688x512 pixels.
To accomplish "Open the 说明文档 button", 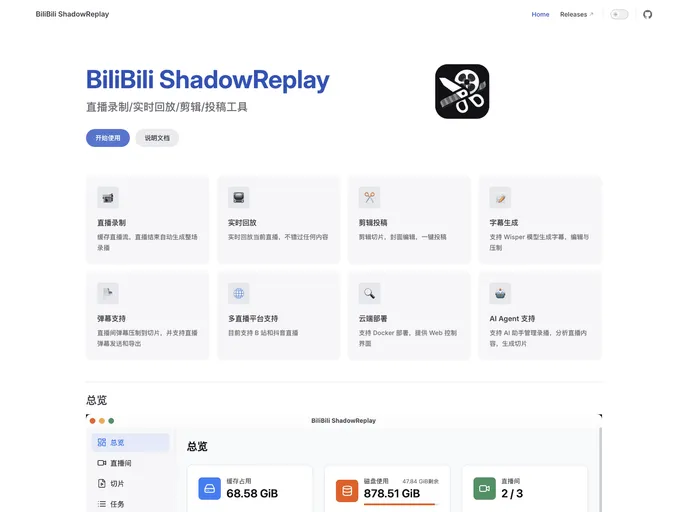I will (157, 138).
